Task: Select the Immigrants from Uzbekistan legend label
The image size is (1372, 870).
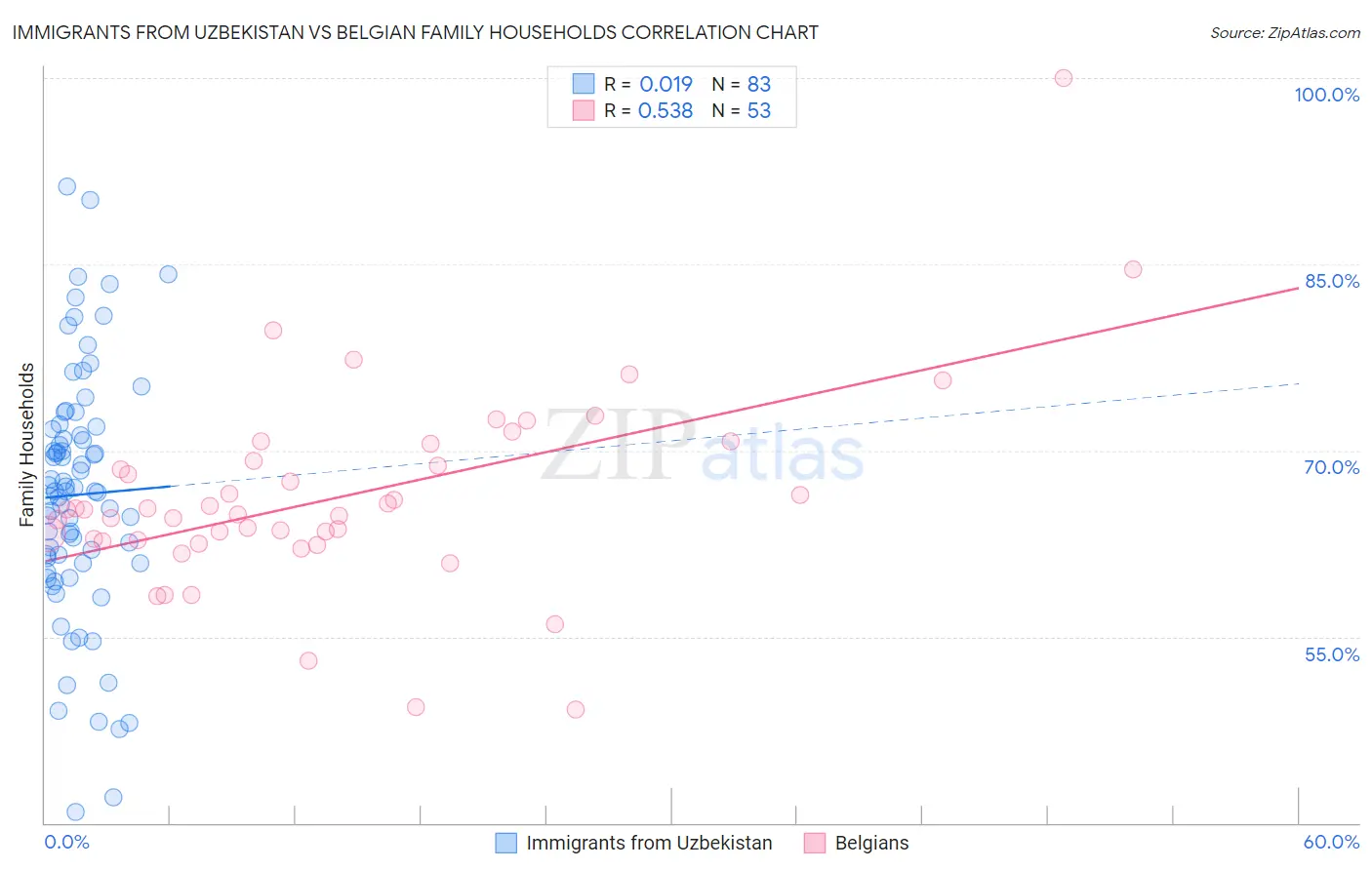Action: coord(649,843)
